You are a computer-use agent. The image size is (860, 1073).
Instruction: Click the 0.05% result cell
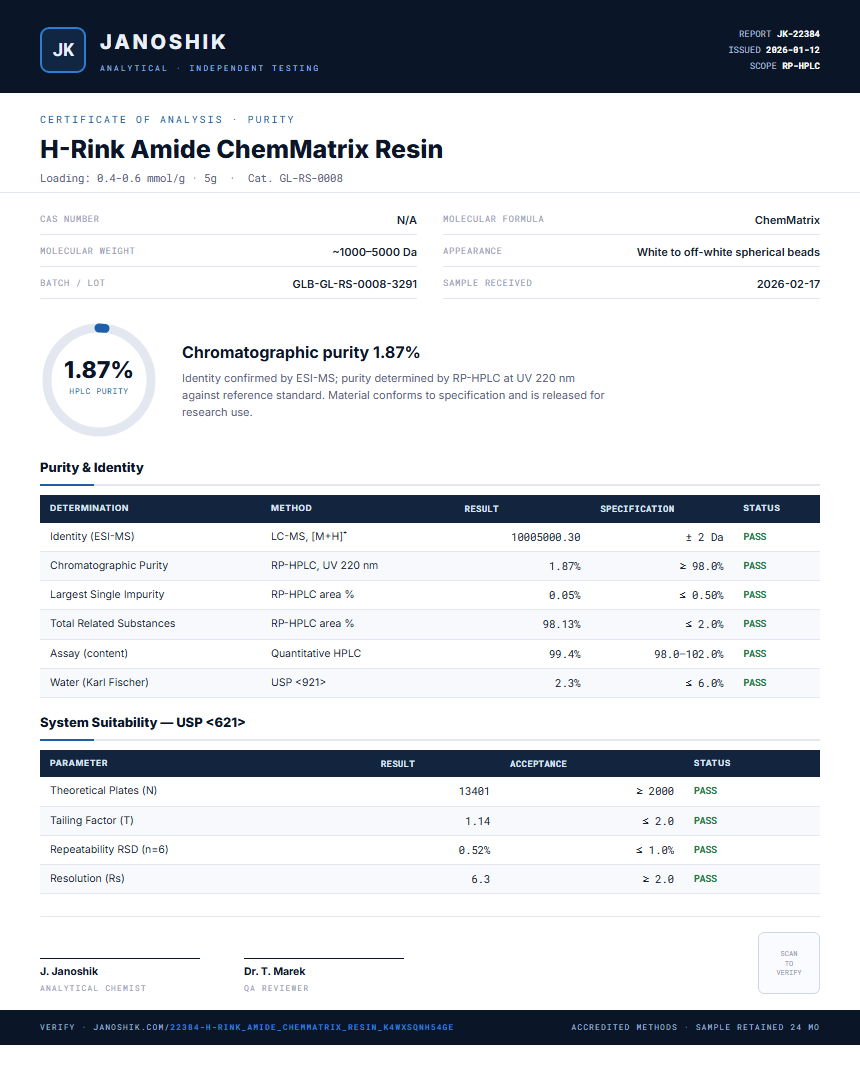click(564, 595)
